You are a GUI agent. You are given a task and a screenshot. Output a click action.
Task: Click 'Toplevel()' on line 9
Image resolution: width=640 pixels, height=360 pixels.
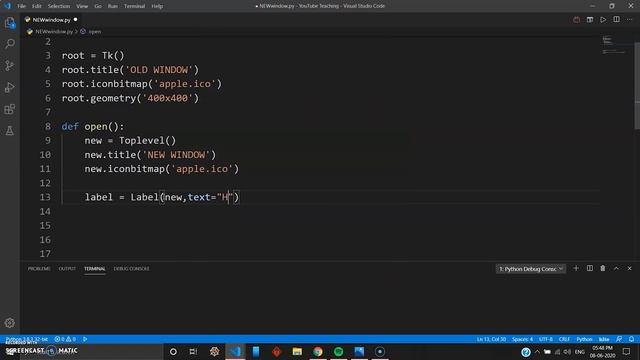pyautogui.click(x=147, y=141)
